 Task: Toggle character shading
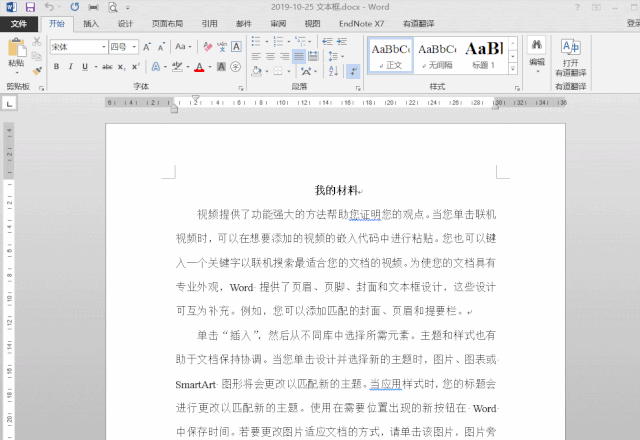pyautogui.click(x=221, y=67)
